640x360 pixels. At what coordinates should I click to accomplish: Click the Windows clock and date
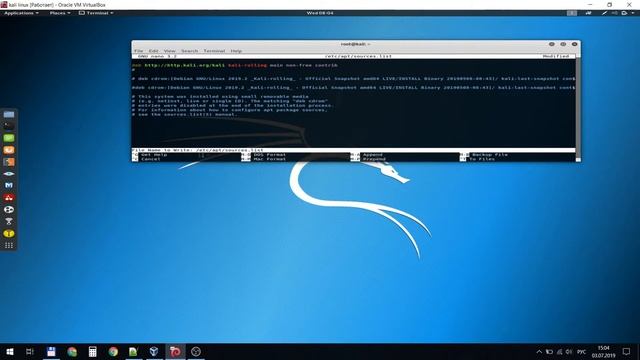coord(604,351)
